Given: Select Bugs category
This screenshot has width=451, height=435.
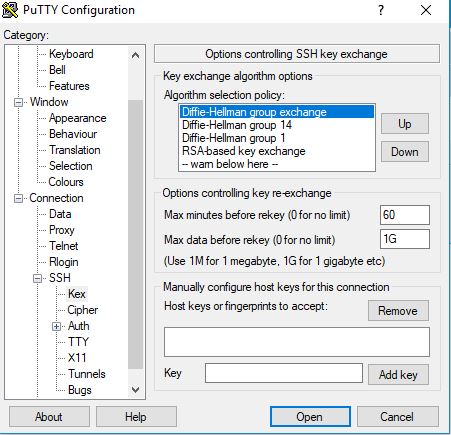Looking at the screenshot, I should [79, 390].
